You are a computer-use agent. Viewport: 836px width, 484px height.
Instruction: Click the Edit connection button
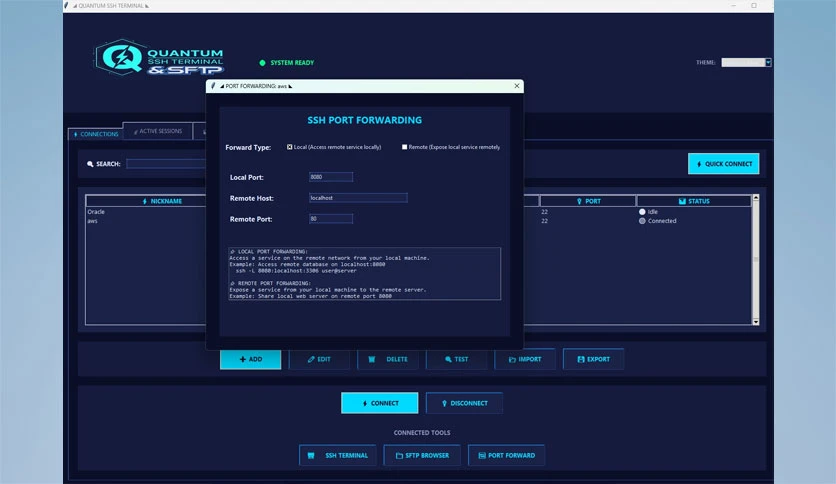click(x=319, y=359)
